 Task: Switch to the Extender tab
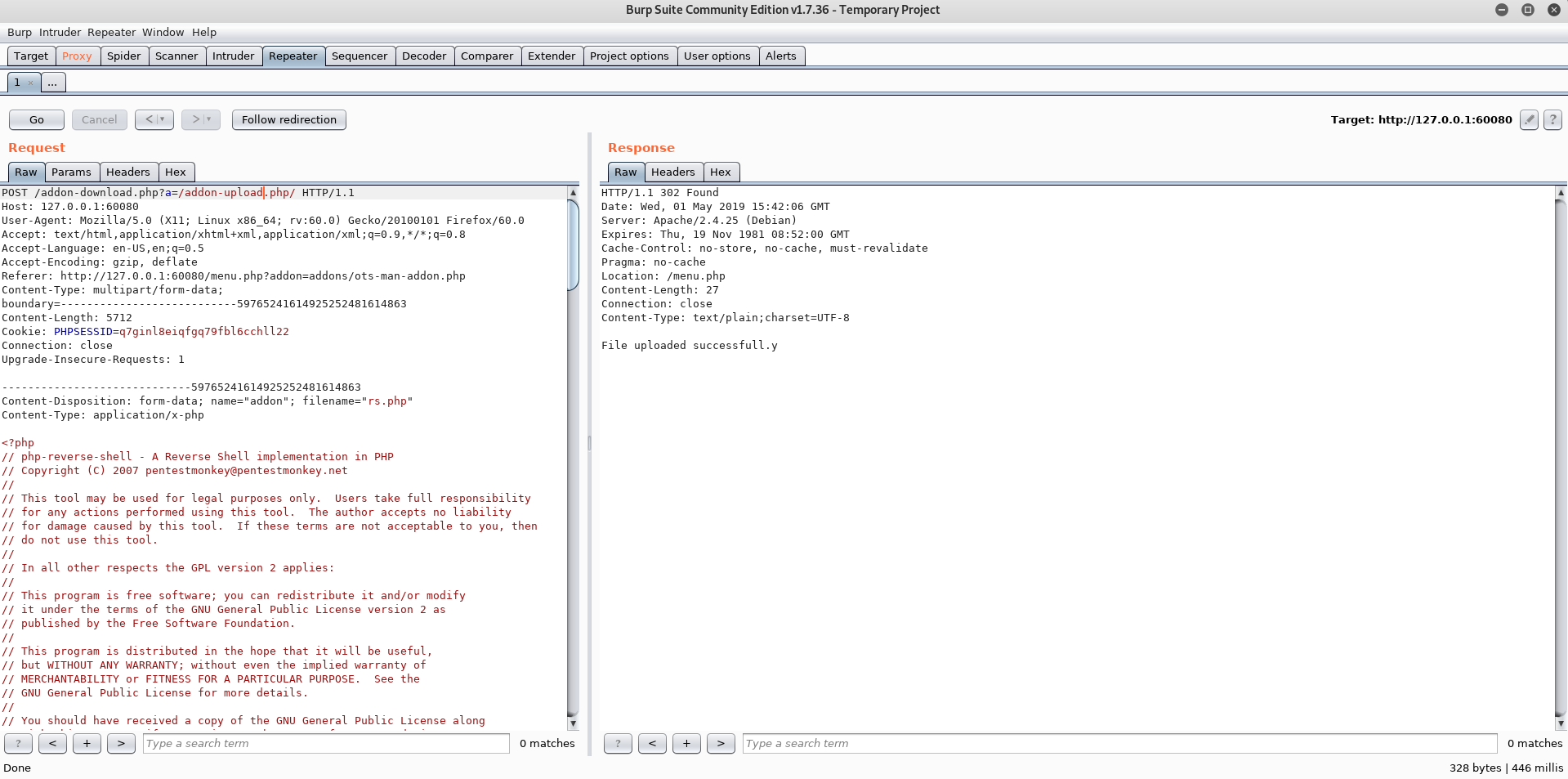point(552,56)
